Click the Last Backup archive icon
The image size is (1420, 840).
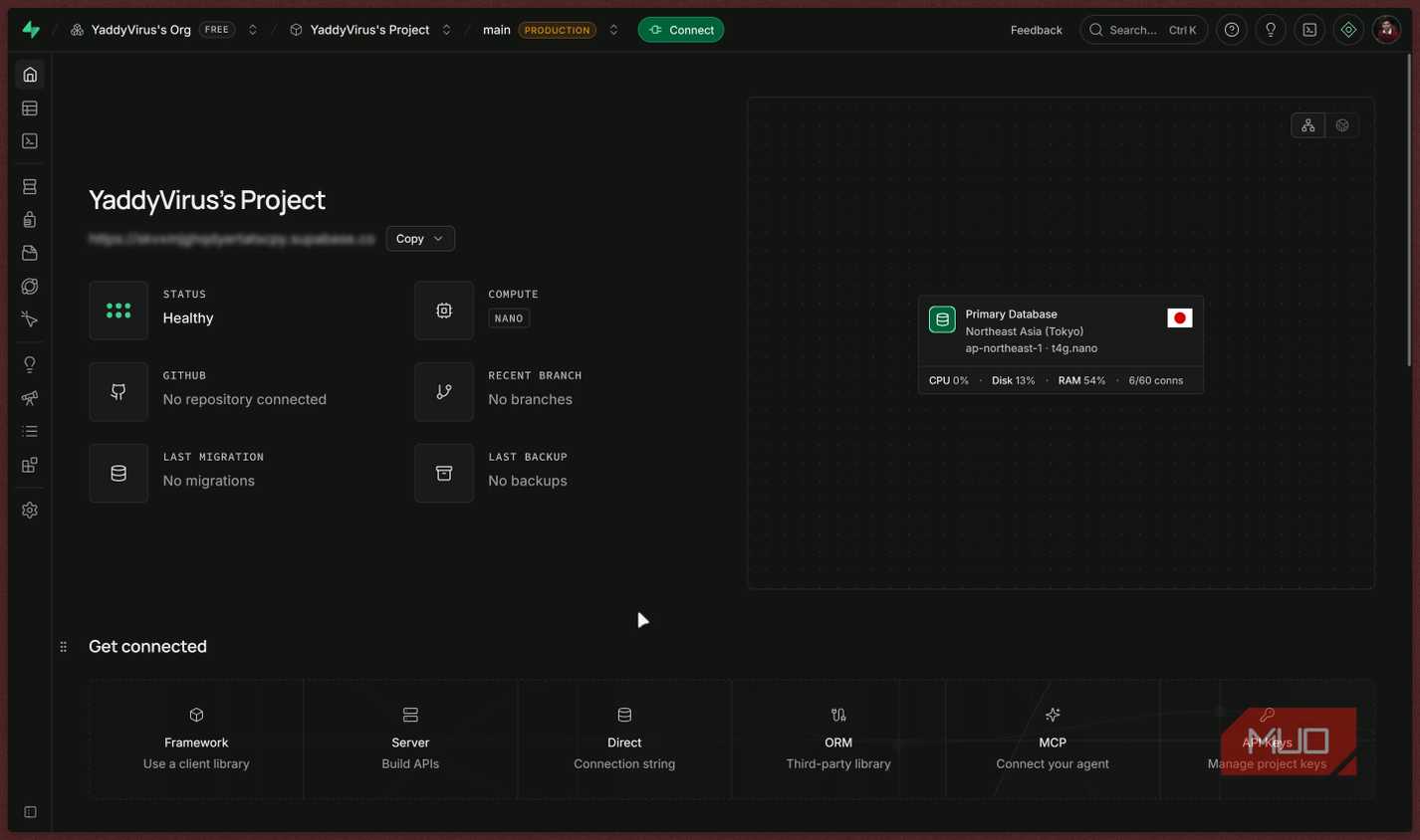[444, 474]
